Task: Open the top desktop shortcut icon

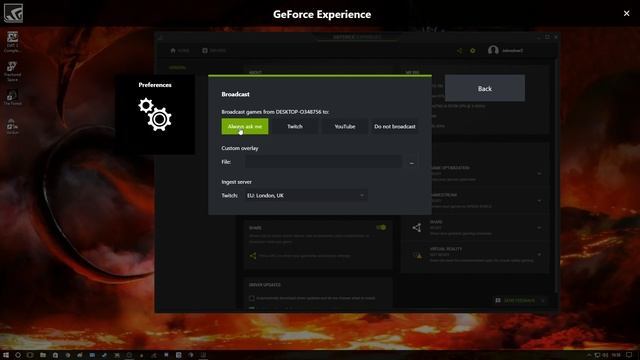Action: (12, 42)
